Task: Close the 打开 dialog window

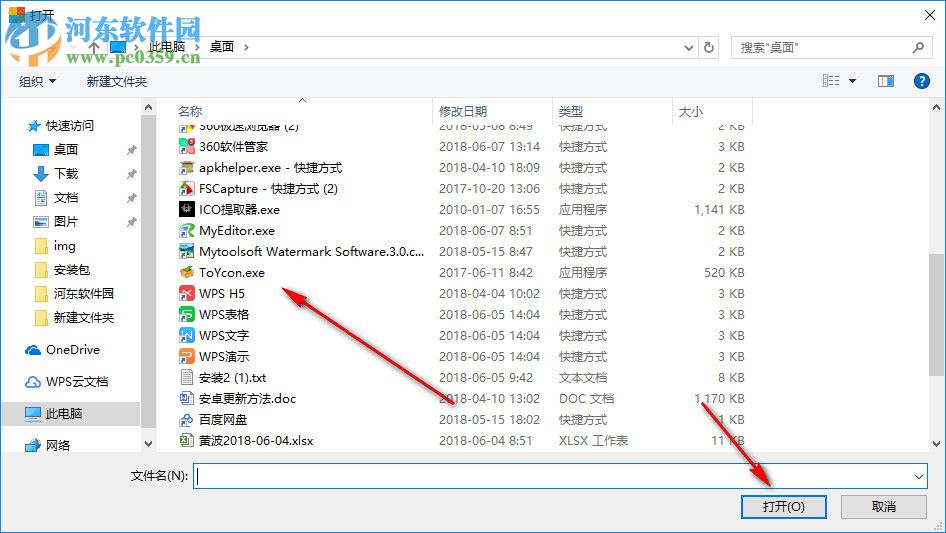Action: pyautogui.click(x=930, y=15)
